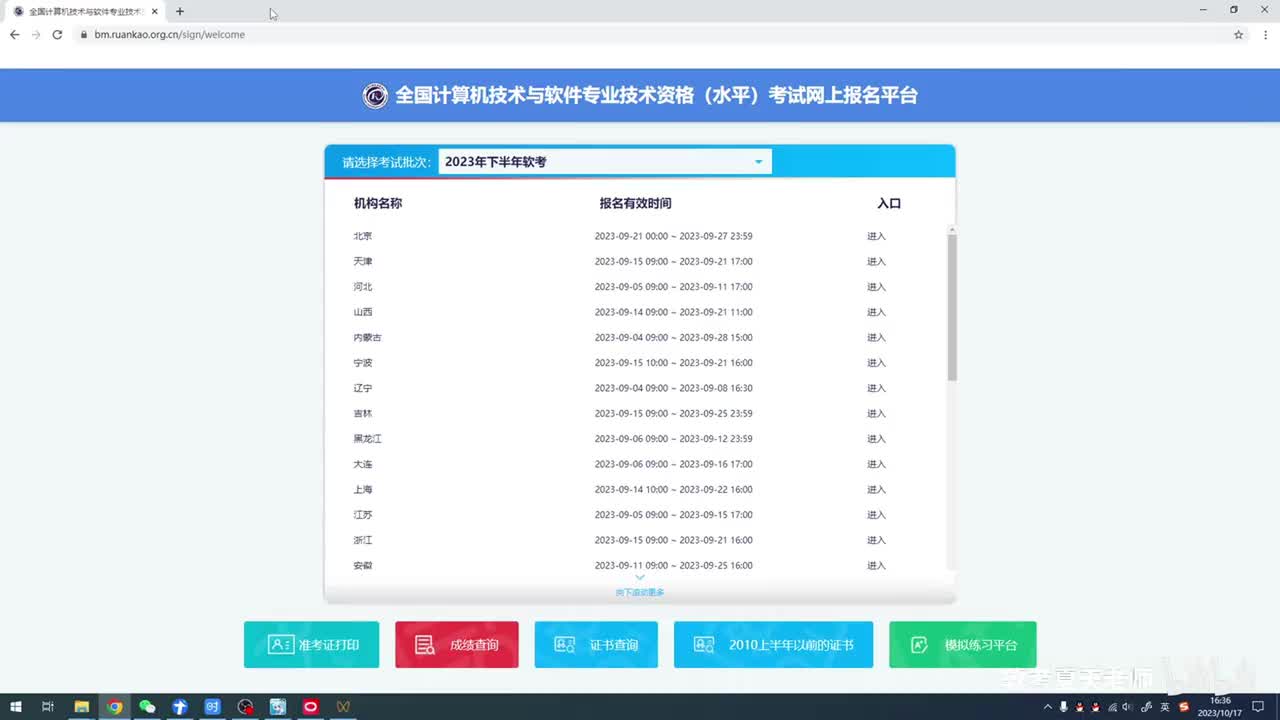Click the 机构名称 column header
This screenshot has width=1280, height=720.
point(378,203)
